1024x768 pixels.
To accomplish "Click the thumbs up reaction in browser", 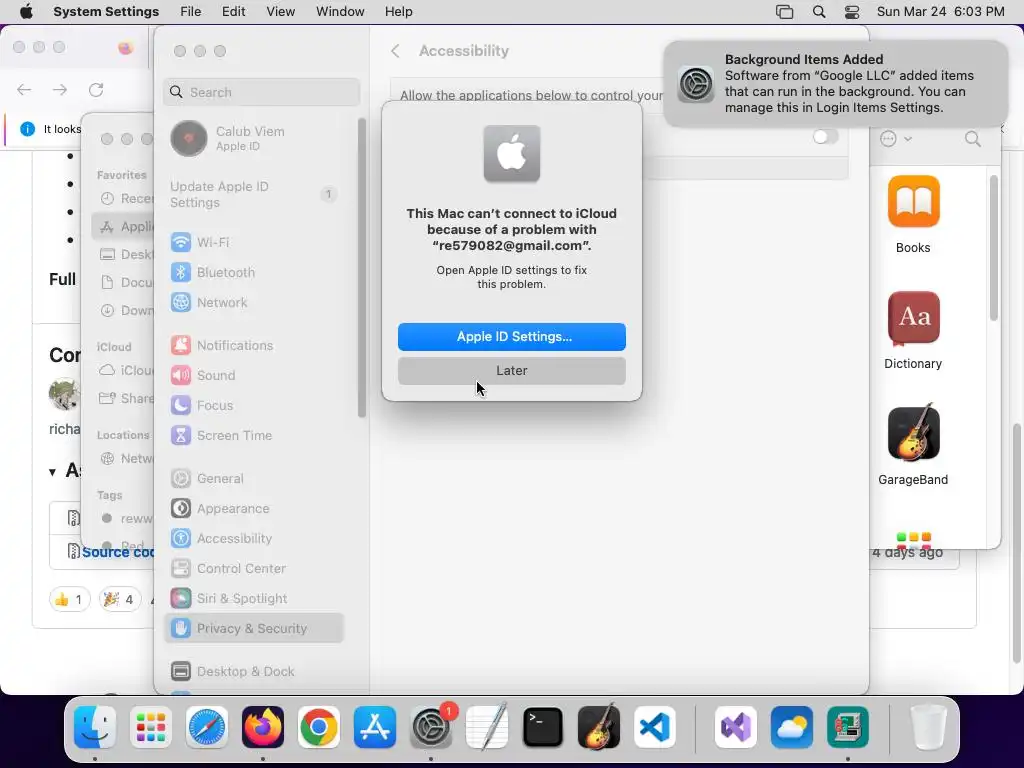I will pos(69,599).
